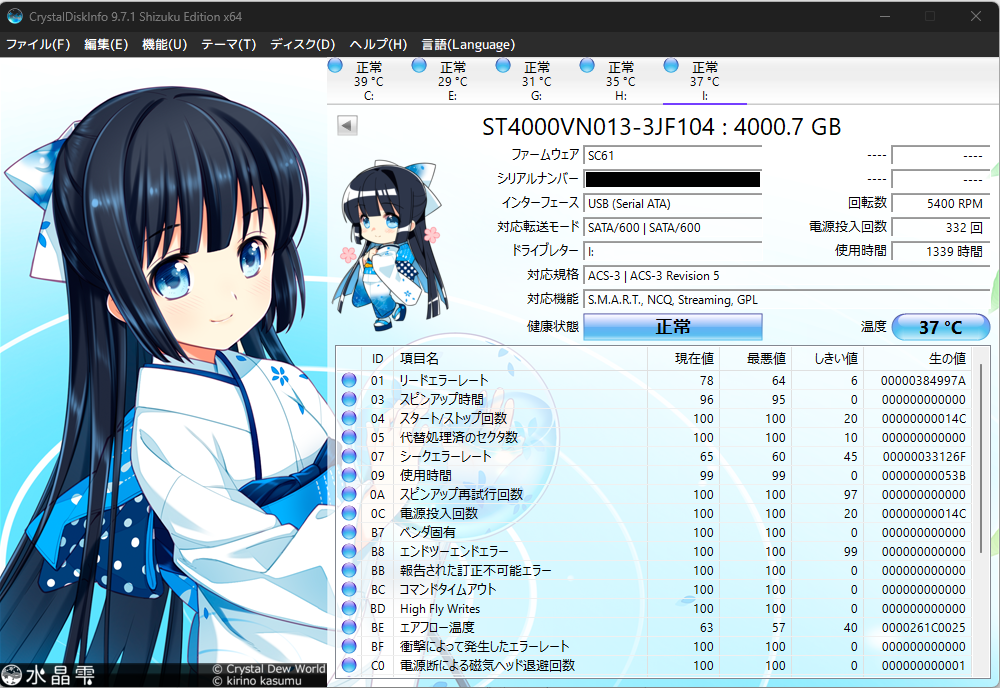Open the 機能(U) menu
Screen dimensions: 1000x688
[x=164, y=45]
